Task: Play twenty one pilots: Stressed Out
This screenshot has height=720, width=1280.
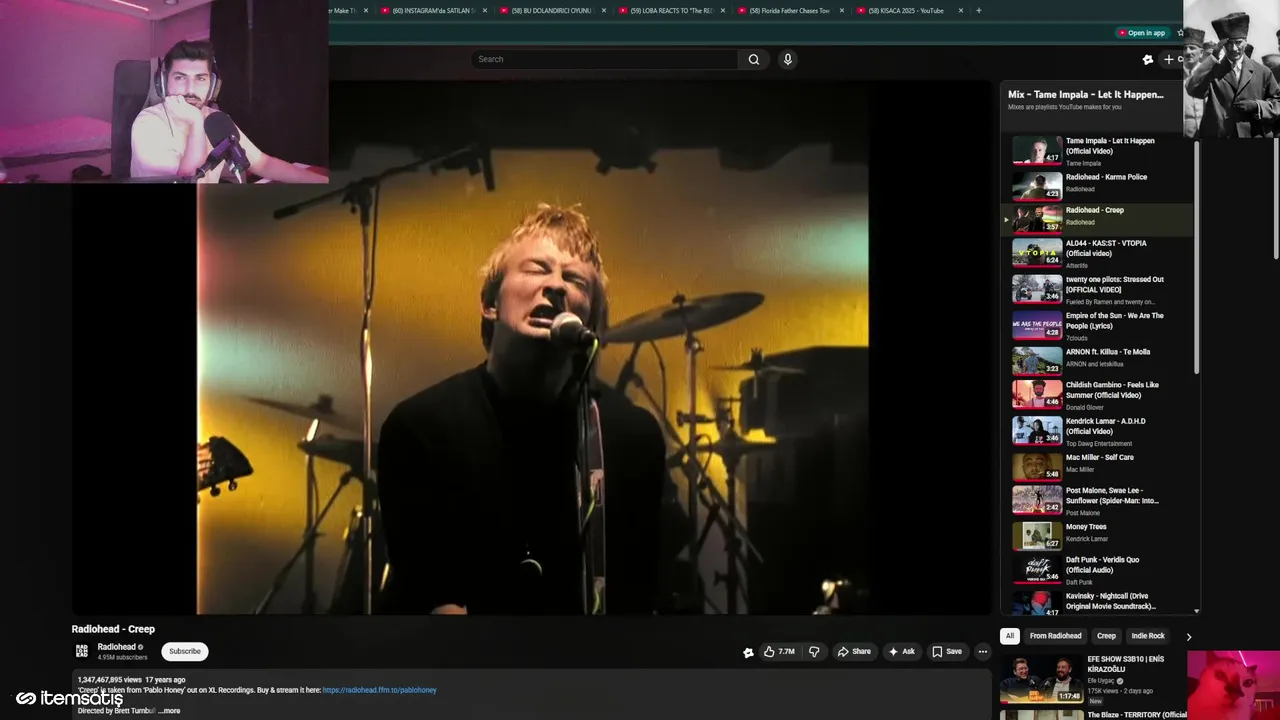Action: click(1098, 290)
